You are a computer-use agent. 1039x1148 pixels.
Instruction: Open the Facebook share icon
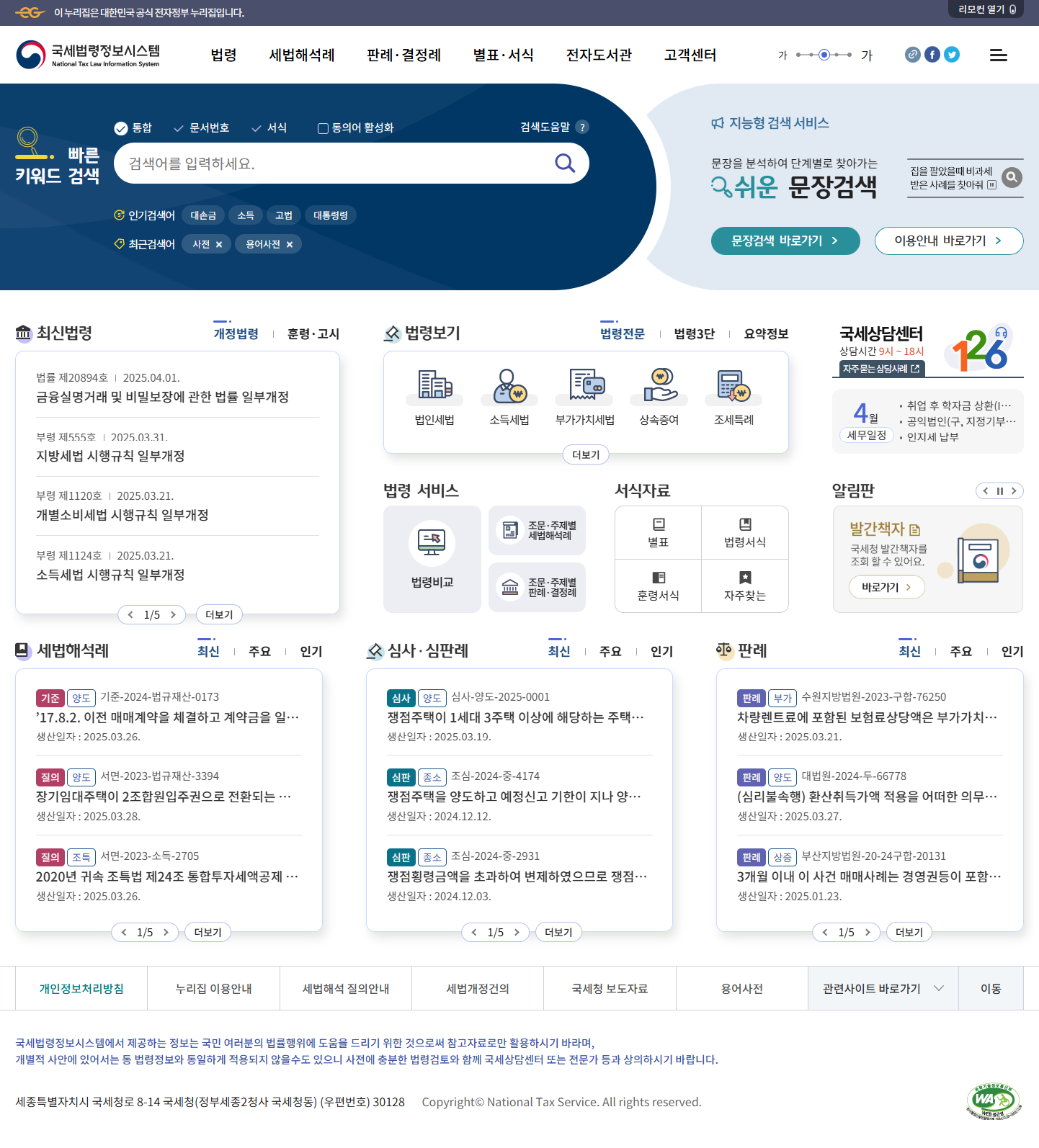click(932, 55)
